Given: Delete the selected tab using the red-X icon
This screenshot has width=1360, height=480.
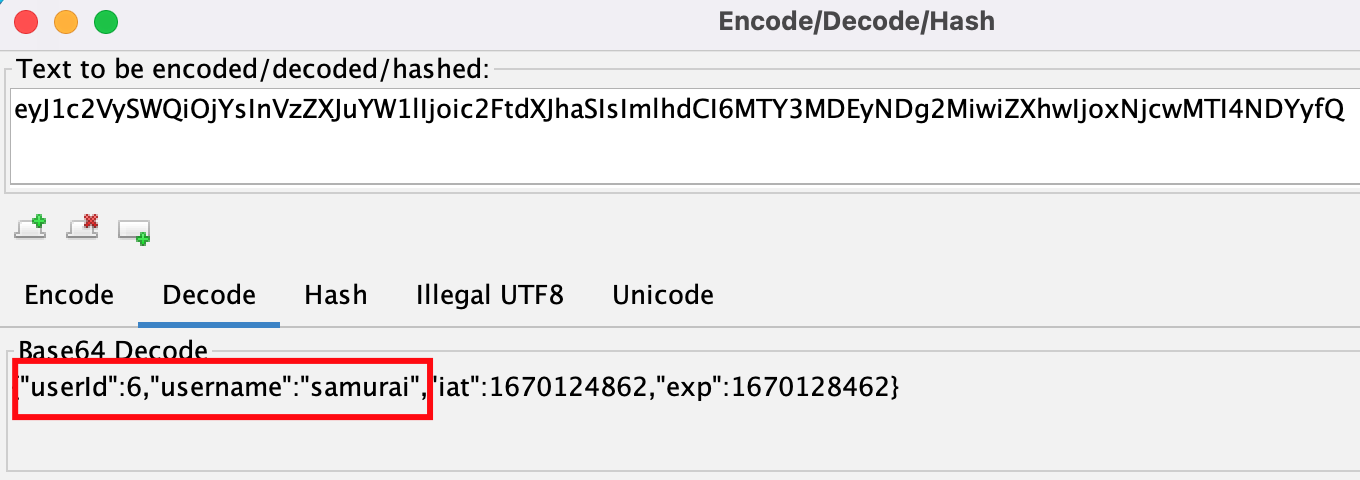Looking at the screenshot, I should pos(82,227).
